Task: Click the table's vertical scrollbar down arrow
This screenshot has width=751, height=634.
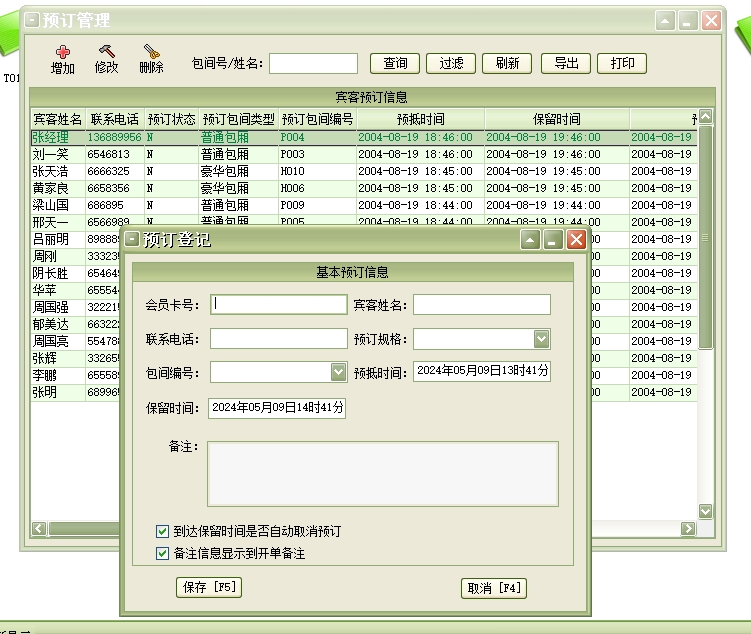Action: click(706, 511)
